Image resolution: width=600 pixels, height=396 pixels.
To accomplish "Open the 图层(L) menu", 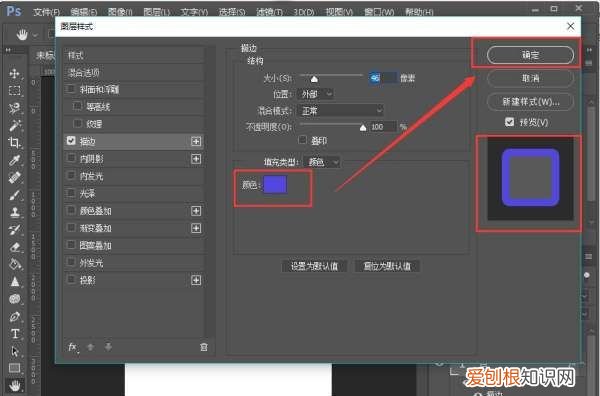I will pyautogui.click(x=157, y=12).
